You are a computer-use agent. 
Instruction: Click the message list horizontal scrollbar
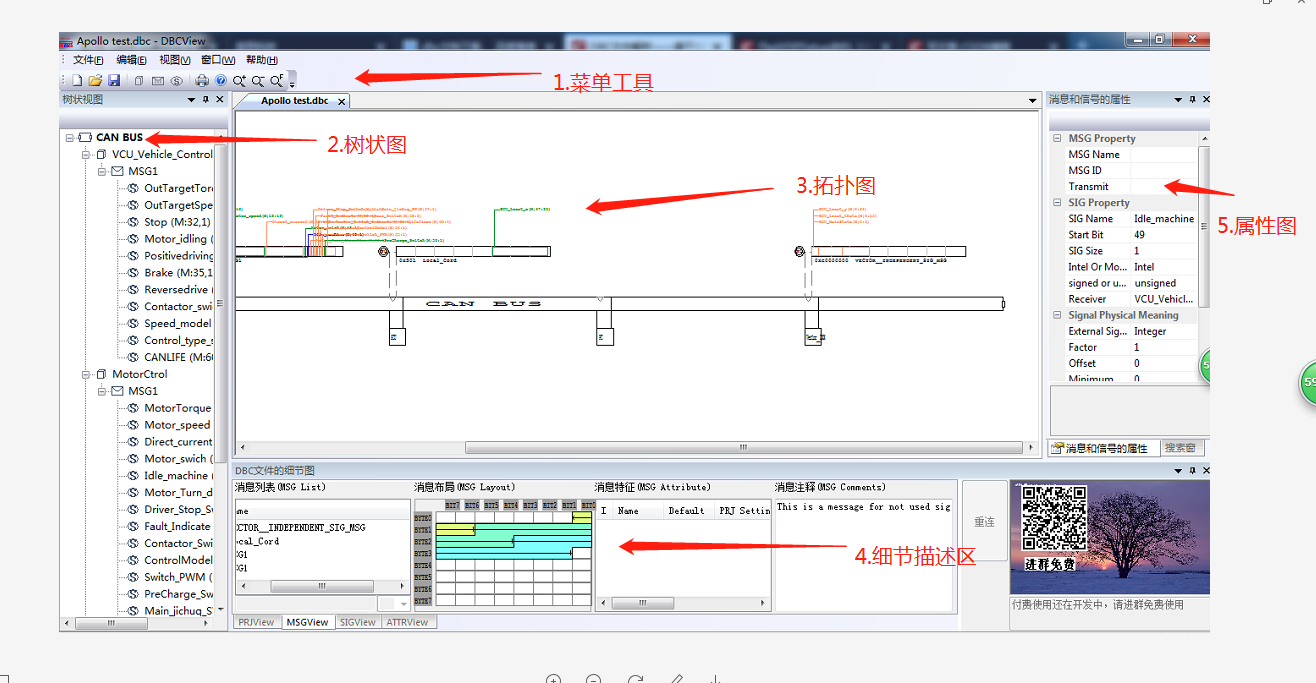(x=321, y=585)
